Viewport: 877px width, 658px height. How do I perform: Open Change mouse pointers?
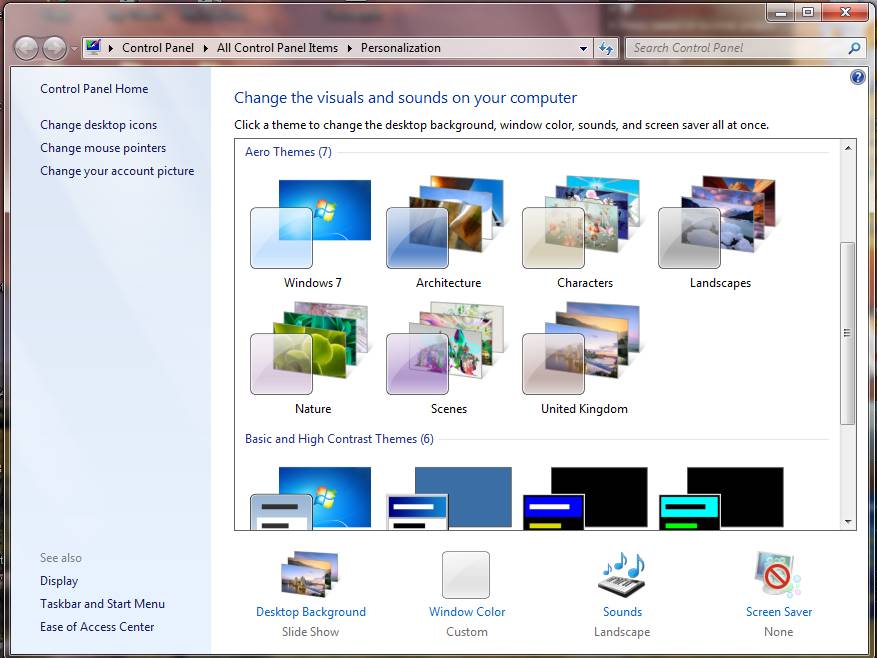[103, 148]
